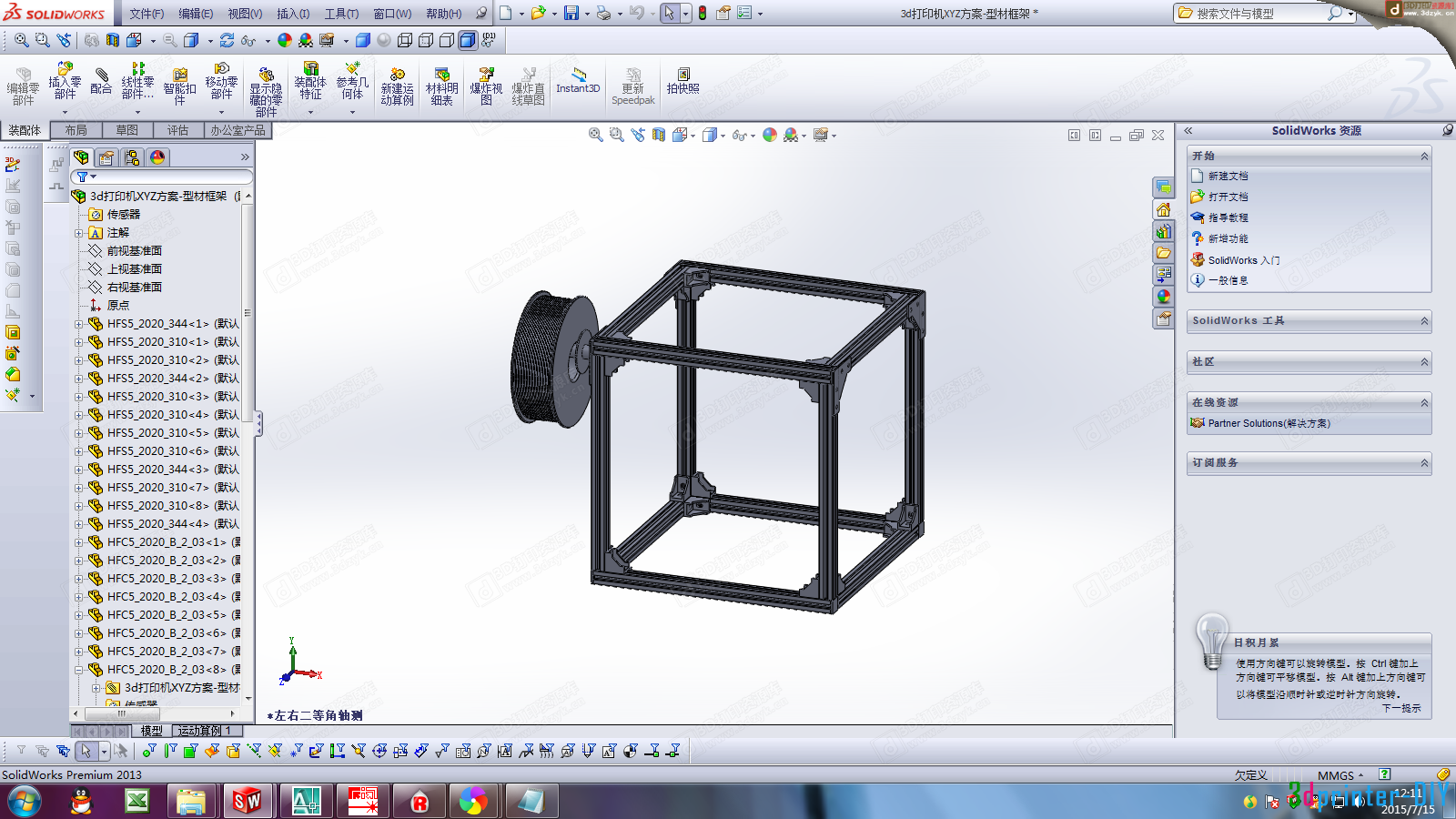1456x819 pixels.
Task: Click 下一提示 (Next Tip) link
Action: (x=1400, y=708)
